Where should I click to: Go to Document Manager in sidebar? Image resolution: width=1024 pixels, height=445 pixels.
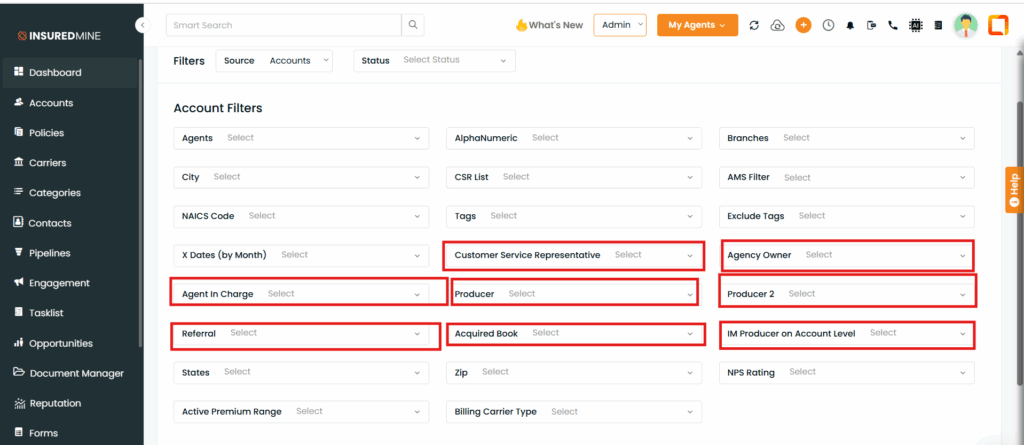coord(69,373)
